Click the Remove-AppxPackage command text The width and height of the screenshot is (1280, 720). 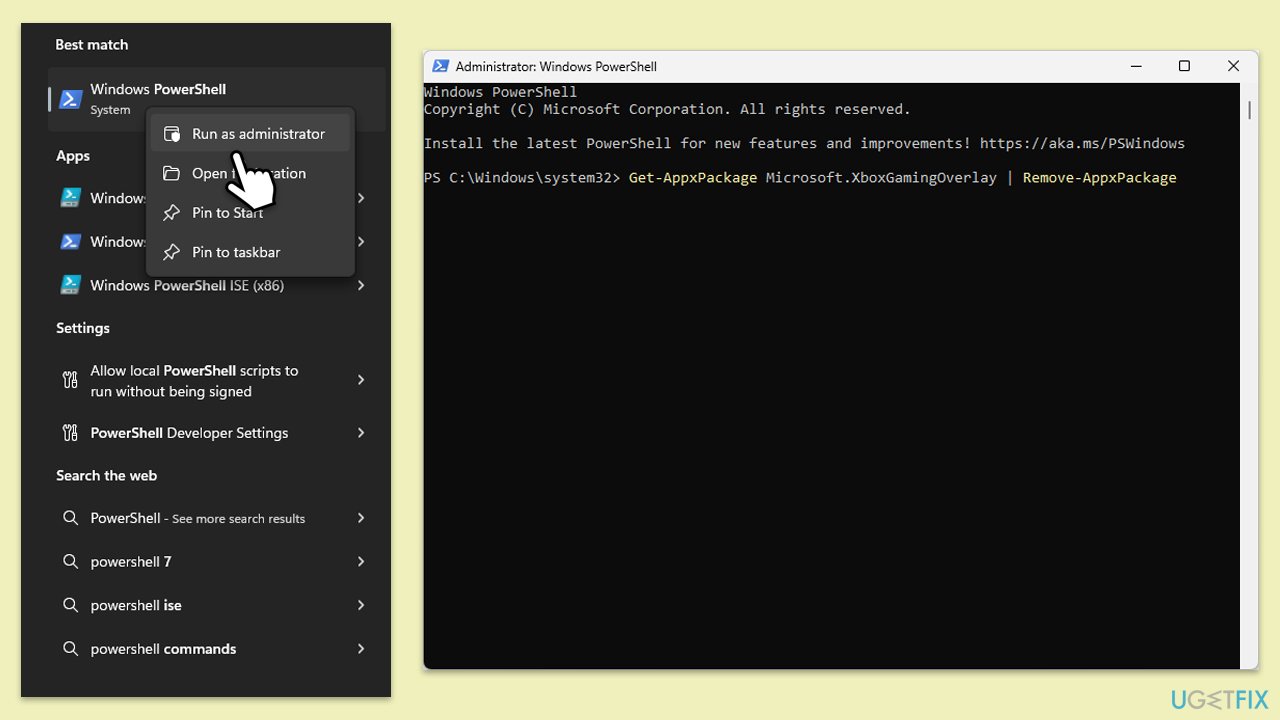(x=1099, y=178)
